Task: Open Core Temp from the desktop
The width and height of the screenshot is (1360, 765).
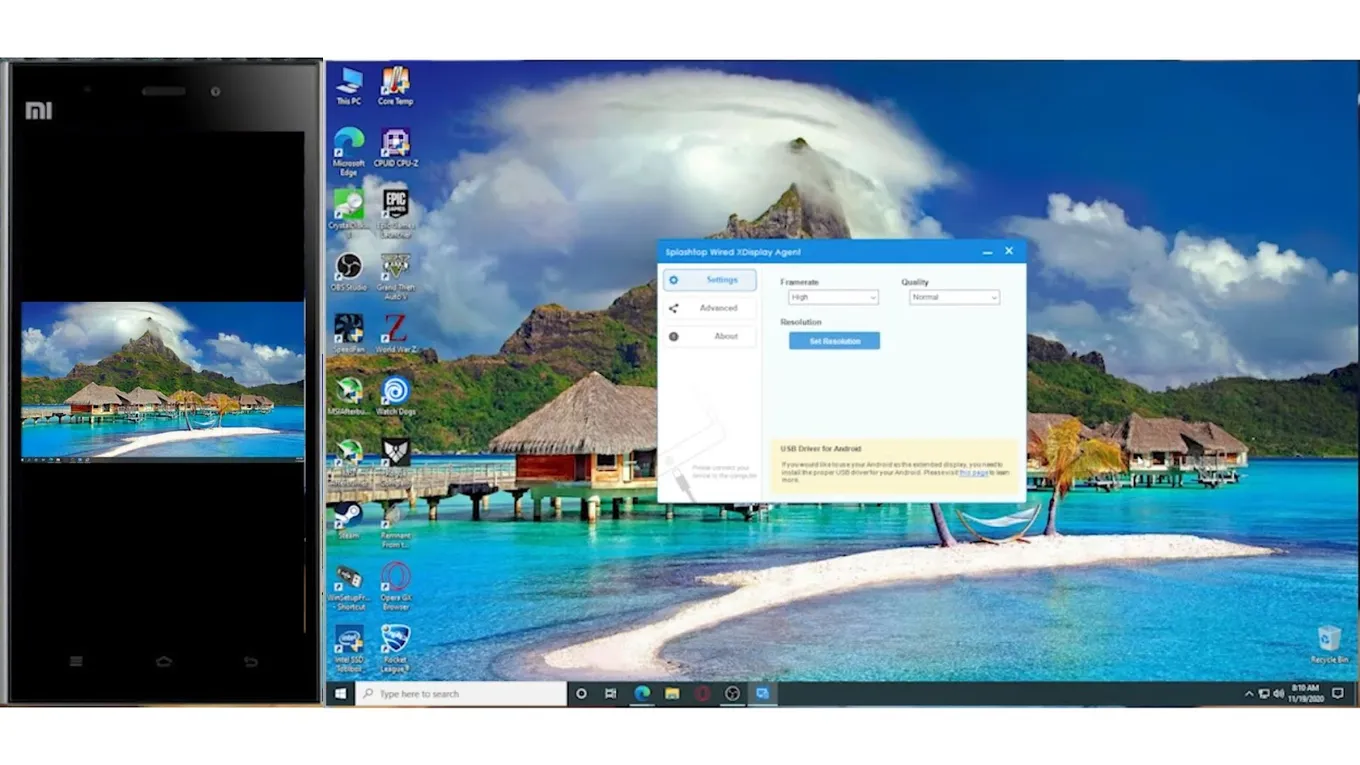Action: pos(394,80)
